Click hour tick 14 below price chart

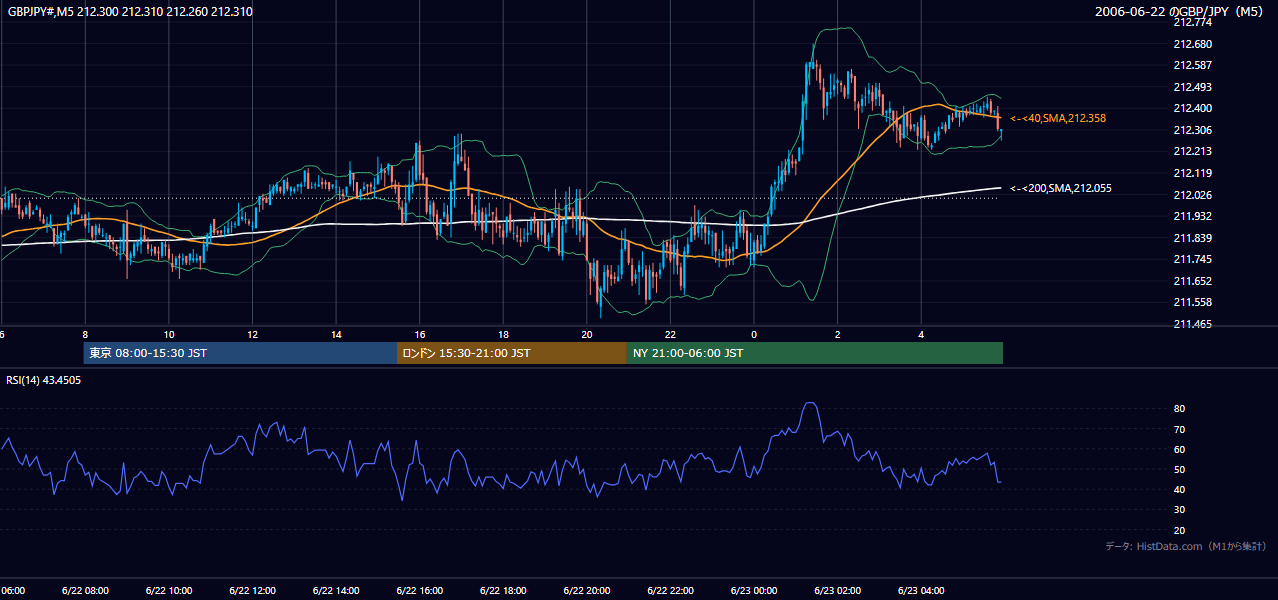tap(336, 335)
